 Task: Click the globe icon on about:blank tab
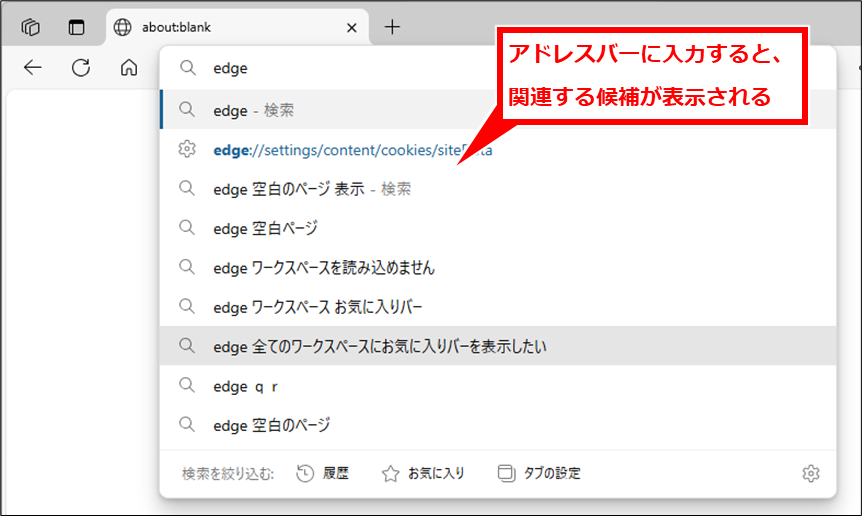pos(122,27)
